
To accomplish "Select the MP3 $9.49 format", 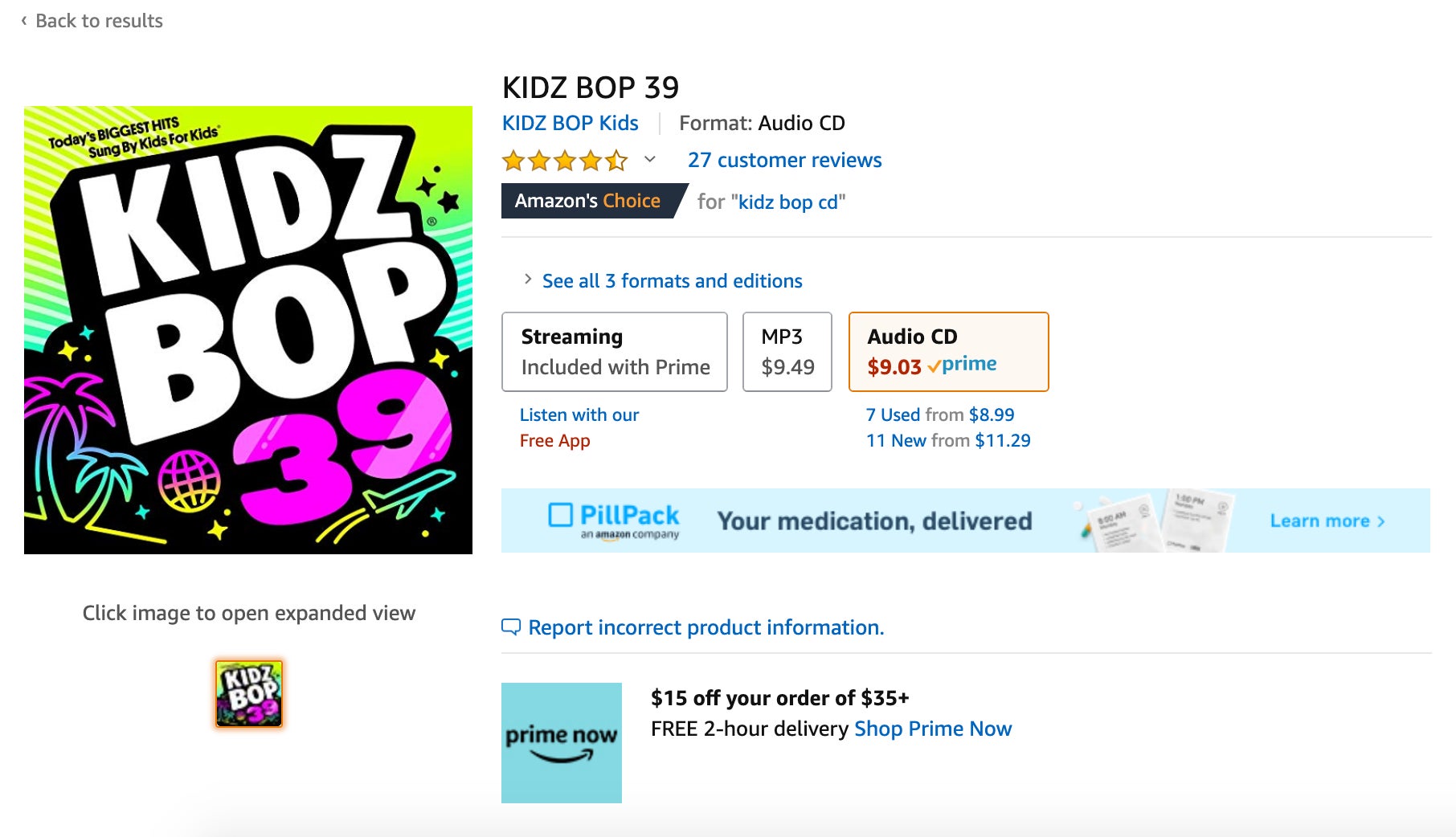I will coord(787,352).
